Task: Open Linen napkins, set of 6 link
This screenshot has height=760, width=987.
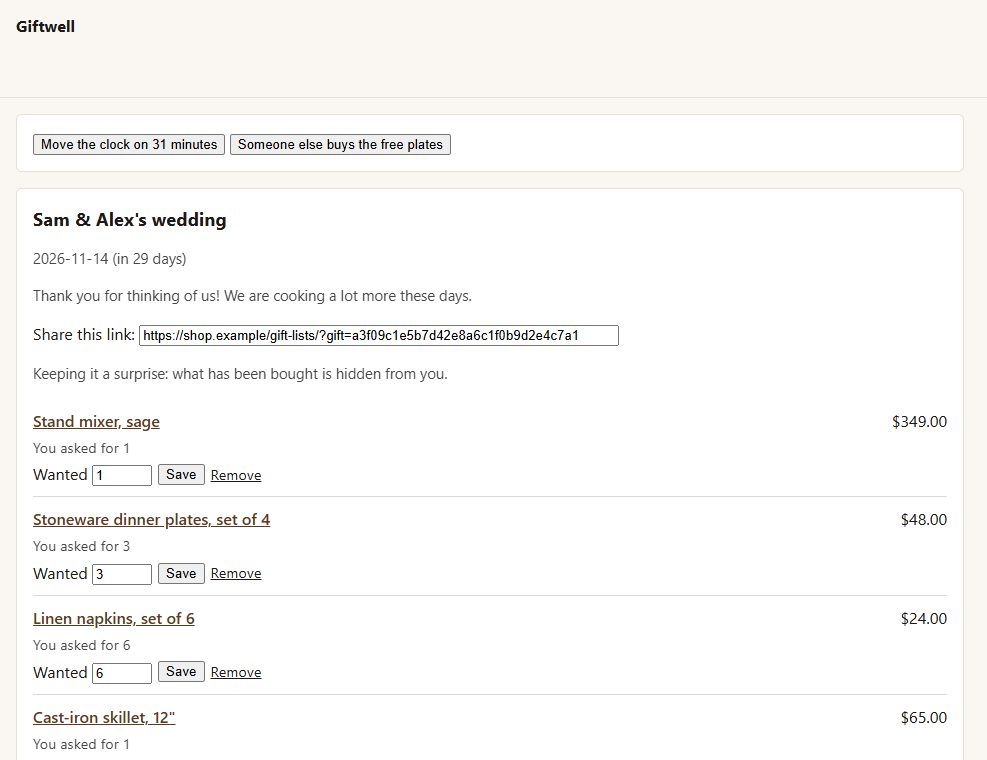Action: pyautogui.click(x=114, y=618)
